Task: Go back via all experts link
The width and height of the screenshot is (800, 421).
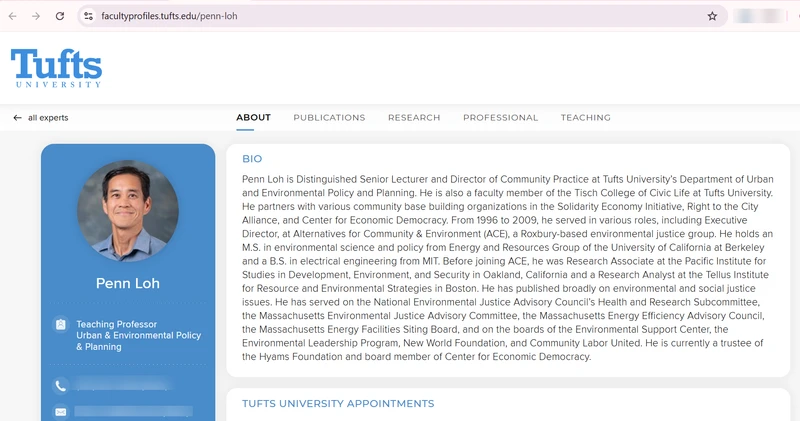Action: 48,118
